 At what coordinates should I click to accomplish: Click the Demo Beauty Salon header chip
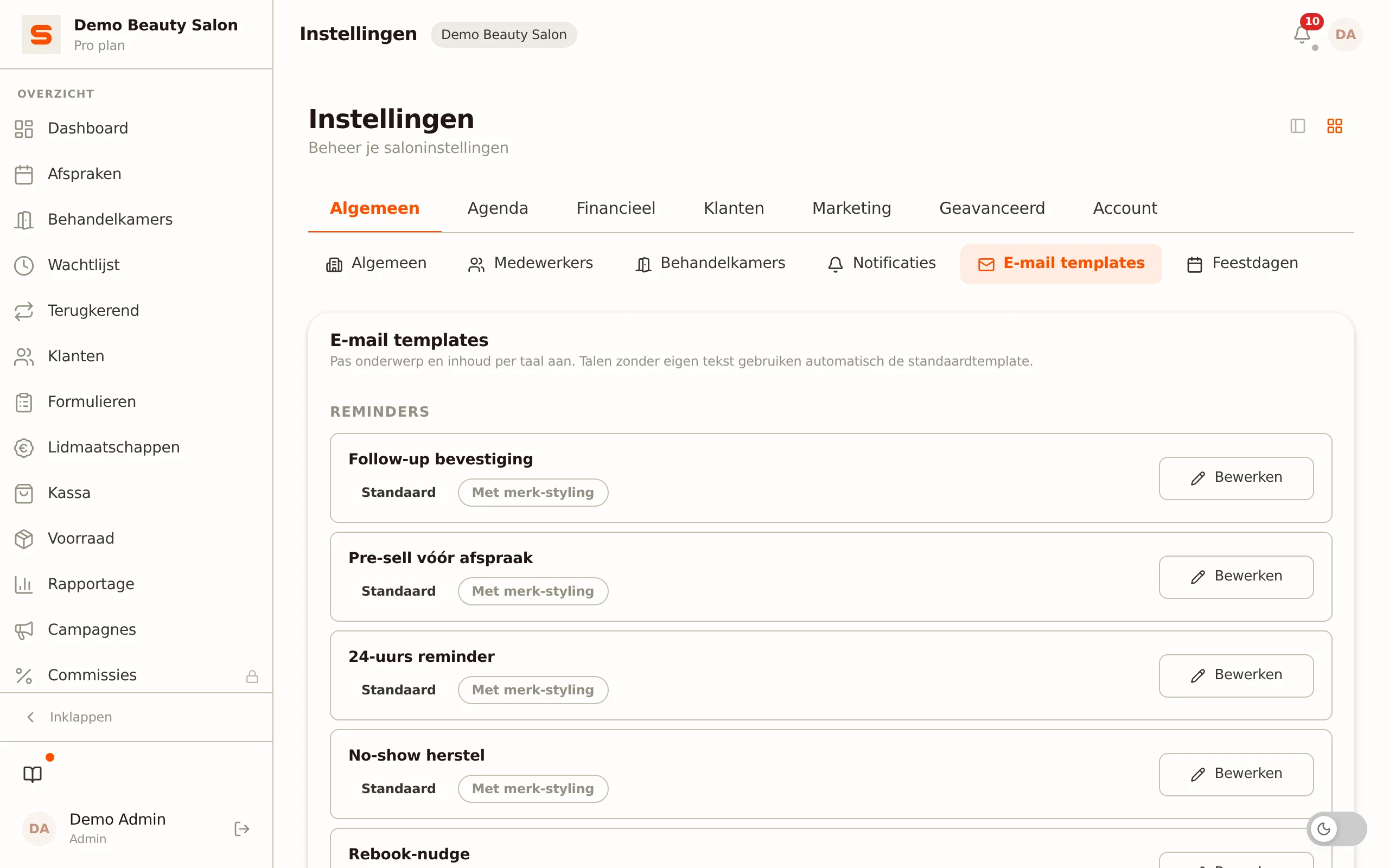[504, 34]
